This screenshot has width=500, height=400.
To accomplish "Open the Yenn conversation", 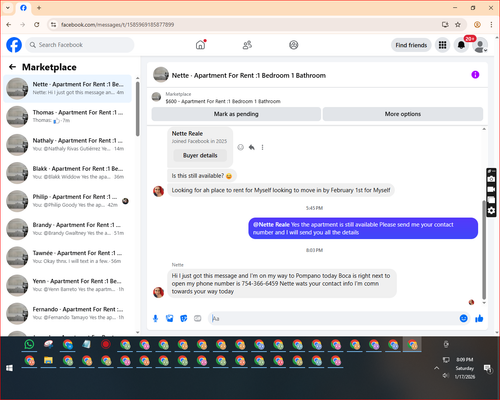I will [68, 285].
